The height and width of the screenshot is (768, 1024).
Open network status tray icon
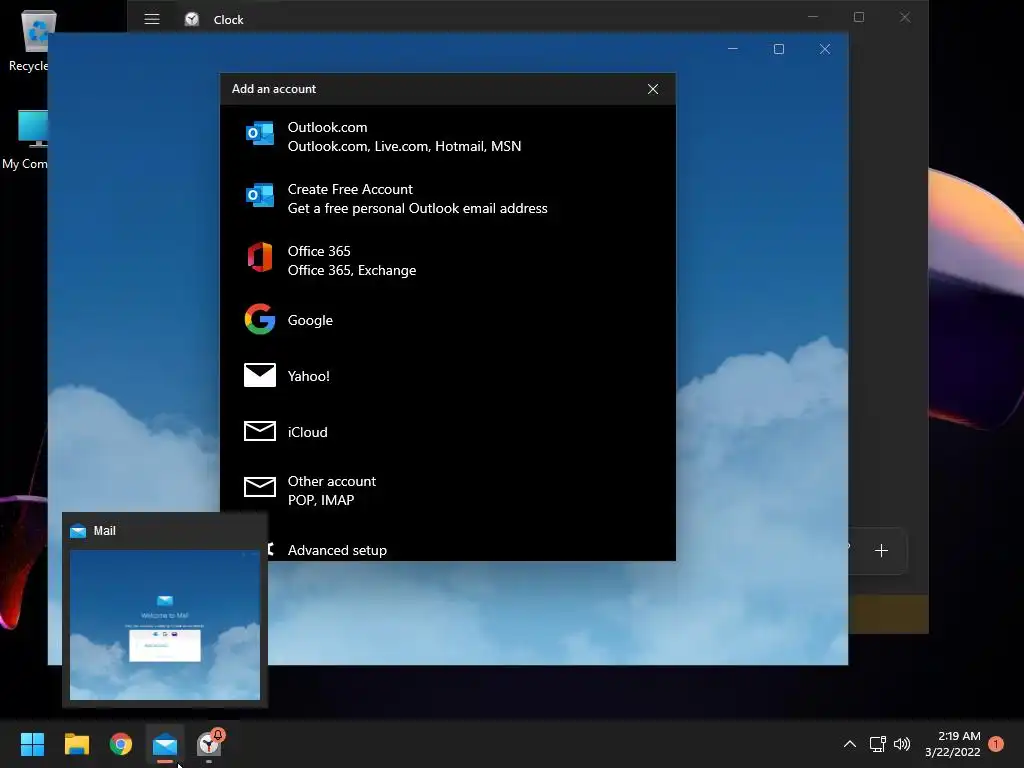point(877,744)
